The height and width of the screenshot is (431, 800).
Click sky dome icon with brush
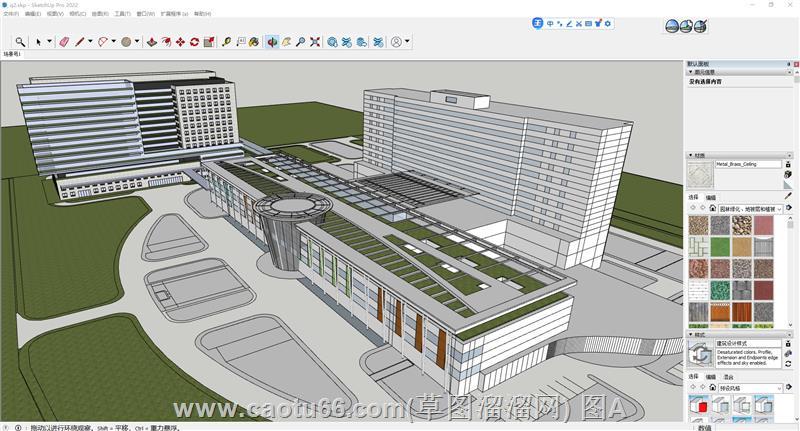click(701, 26)
